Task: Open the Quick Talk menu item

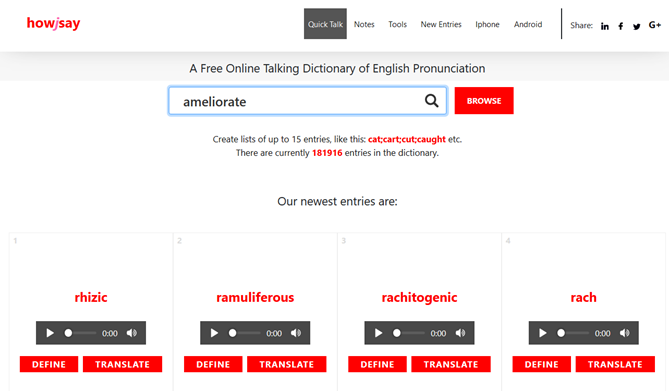Action: click(325, 24)
